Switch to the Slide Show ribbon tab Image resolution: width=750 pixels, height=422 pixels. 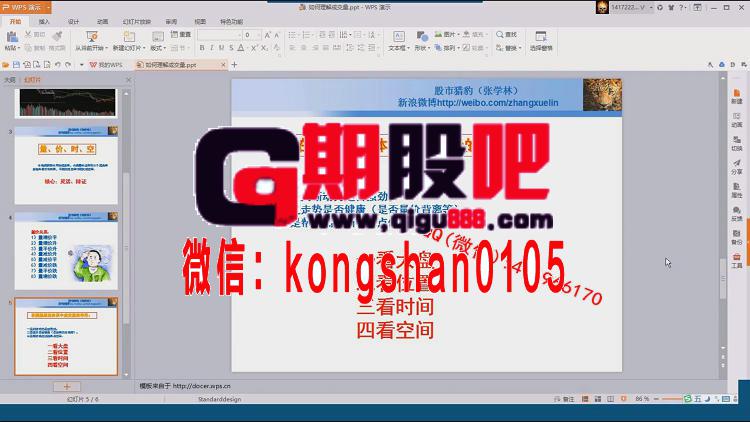click(x=137, y=22)
